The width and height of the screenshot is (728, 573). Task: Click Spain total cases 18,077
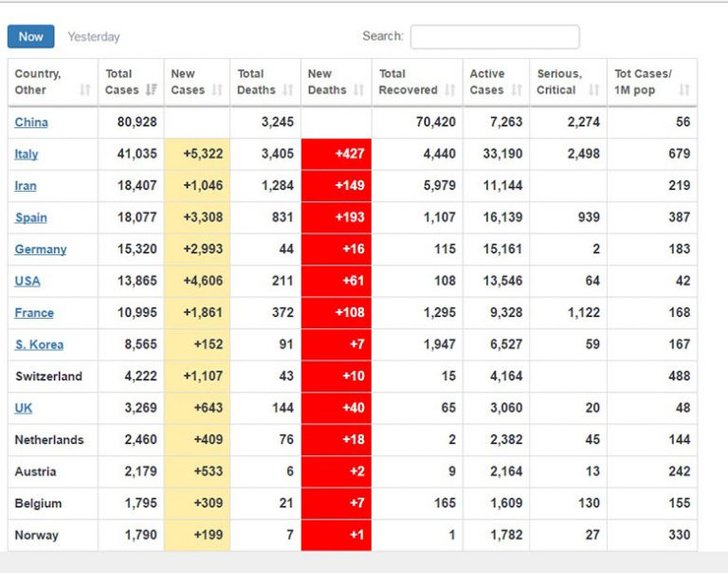137,217
